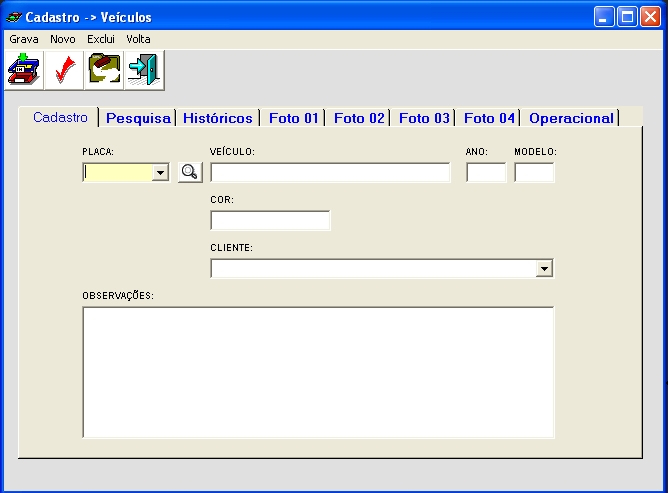Open the Cliente dropdown list
The width and height of the screenshot is (668, 493).
544,269
